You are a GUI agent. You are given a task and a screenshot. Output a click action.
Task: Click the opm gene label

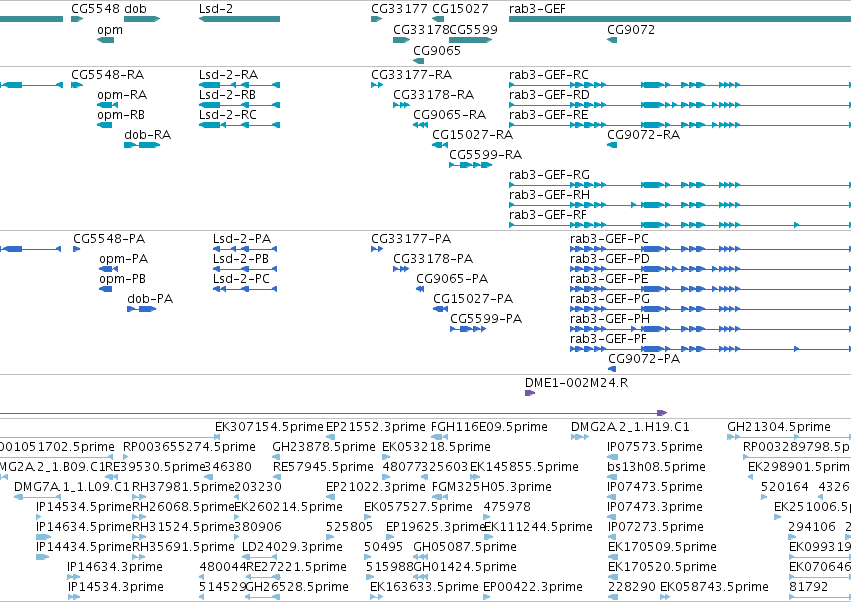110,30
